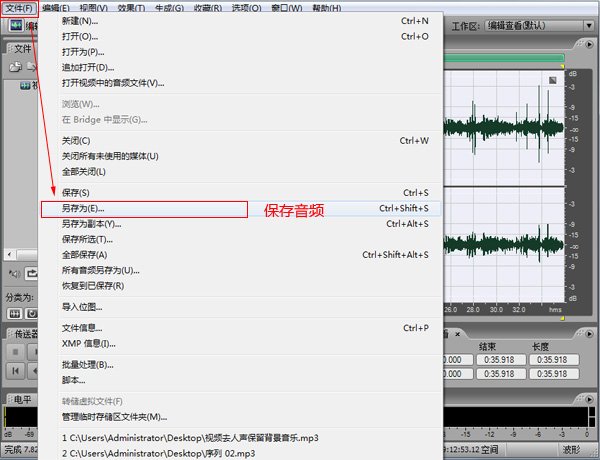Click the 电平 panel tab
The width and height of the screenshot is (600, 460).
[x=23, y=400]
